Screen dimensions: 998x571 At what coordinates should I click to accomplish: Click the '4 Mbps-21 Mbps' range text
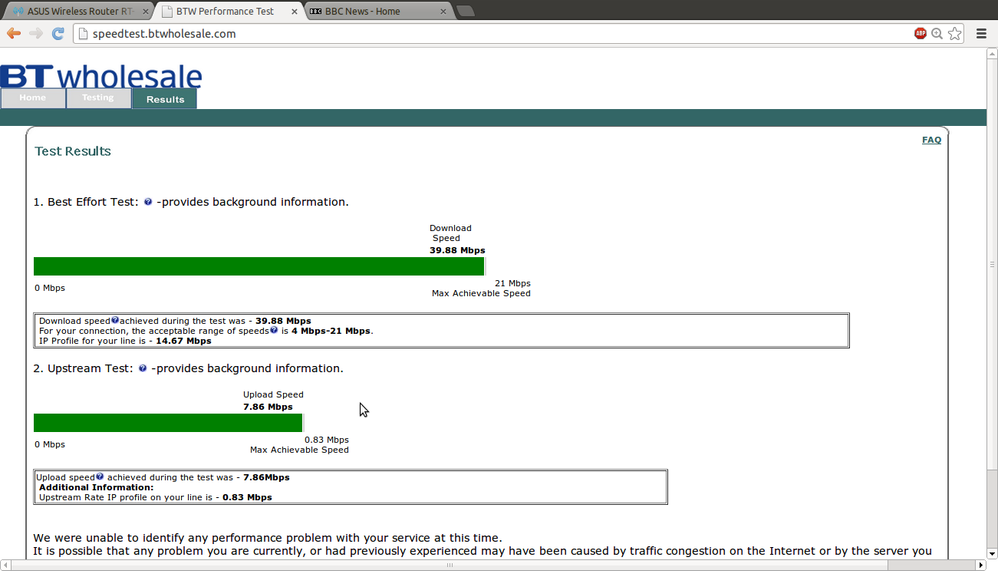(x=331, y=331)
